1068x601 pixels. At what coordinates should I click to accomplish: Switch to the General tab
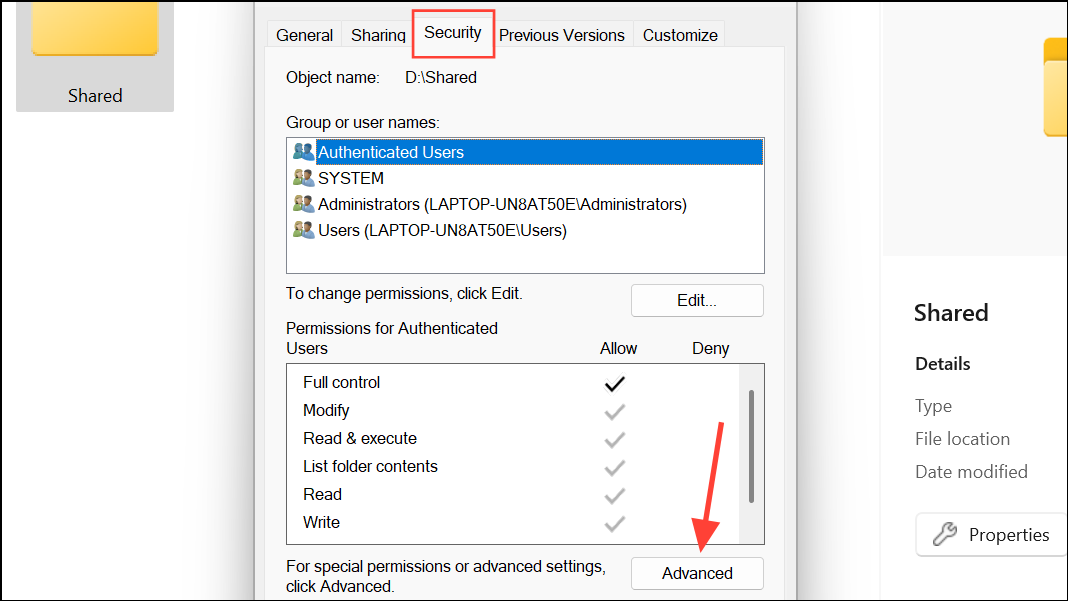click(x=304, y=35)
